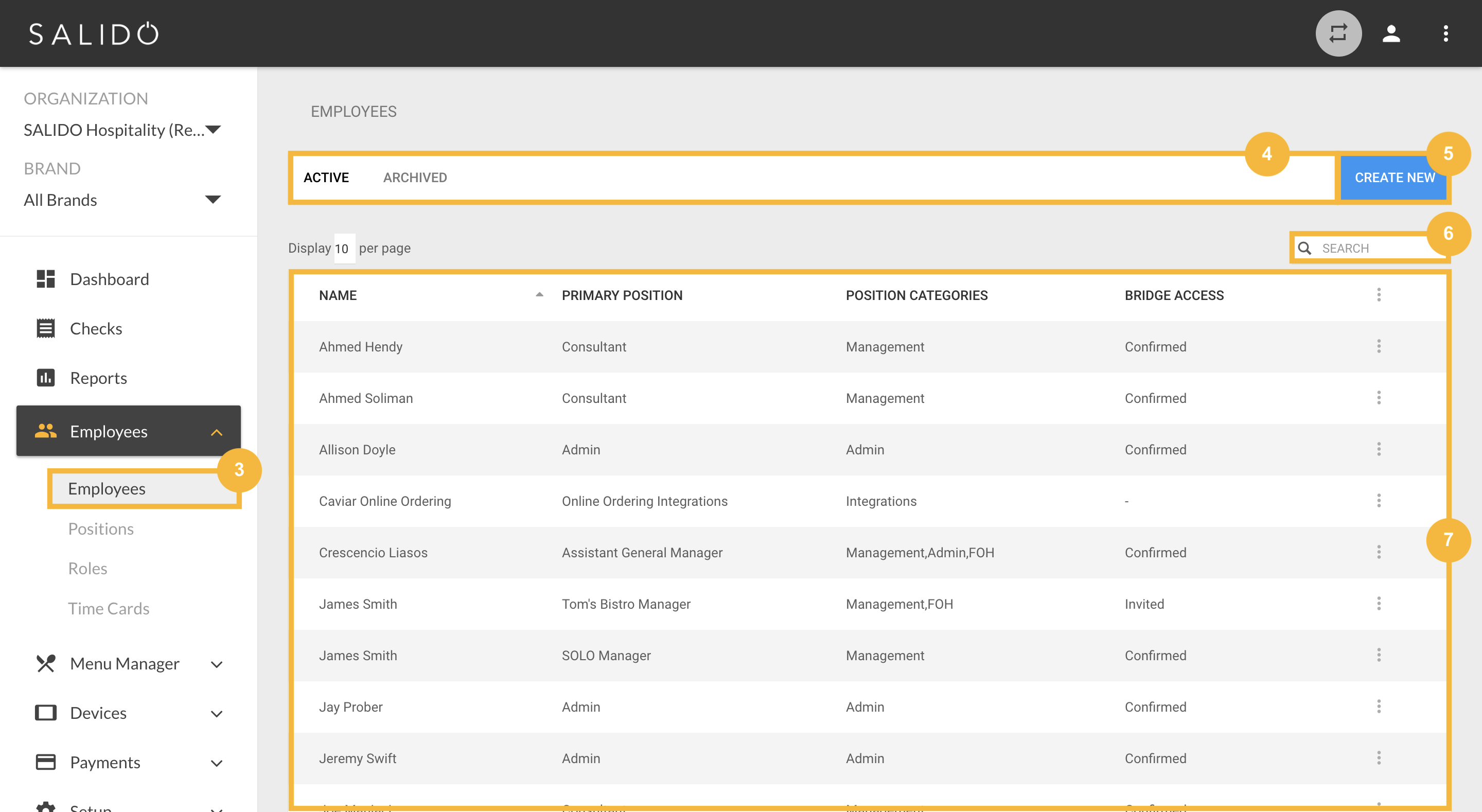Sort by Primary Position column header
This screenshot has width=1482, height=812.
[x=622, y=295]
